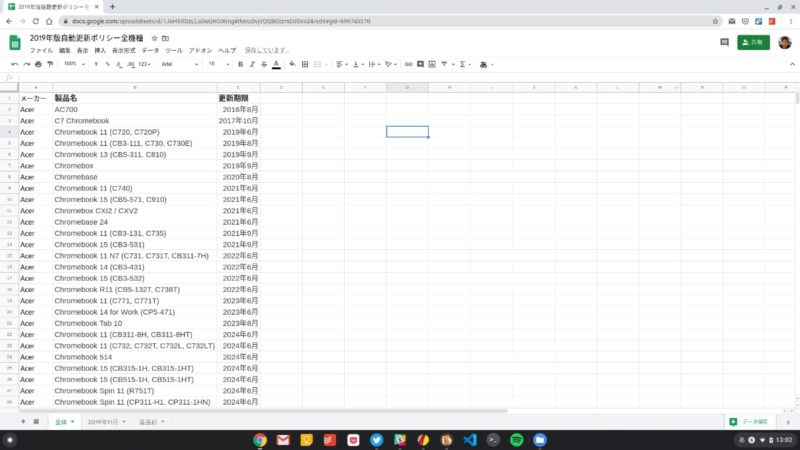Image resolution: width=800 pixels, height=450 pixels.
Task: Open the comments history icon beside Share
Action: (724, 42)
